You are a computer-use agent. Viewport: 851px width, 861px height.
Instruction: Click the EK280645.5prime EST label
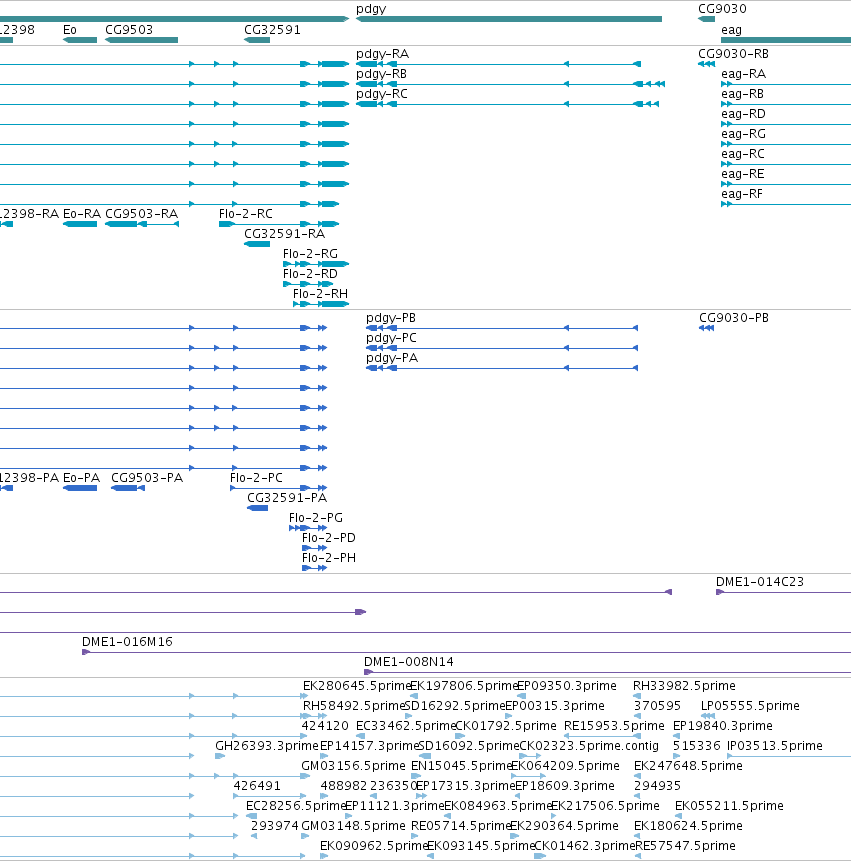click(x=356, y=686)
